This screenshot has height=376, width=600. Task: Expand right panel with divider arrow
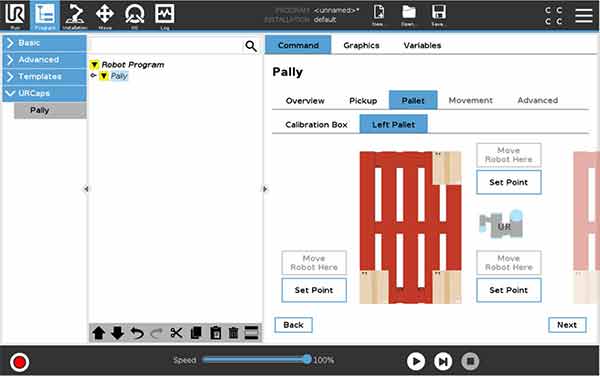coord(266,189)
